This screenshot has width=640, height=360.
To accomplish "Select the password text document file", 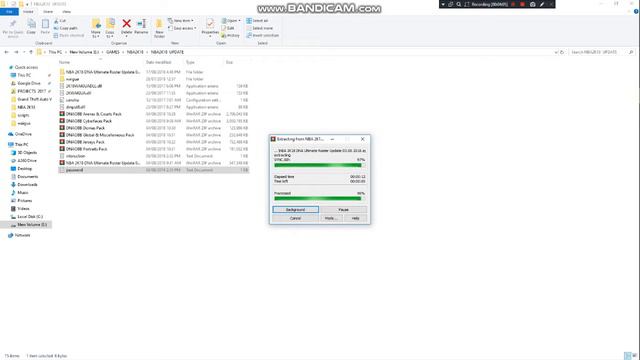I will pos(153,170).
